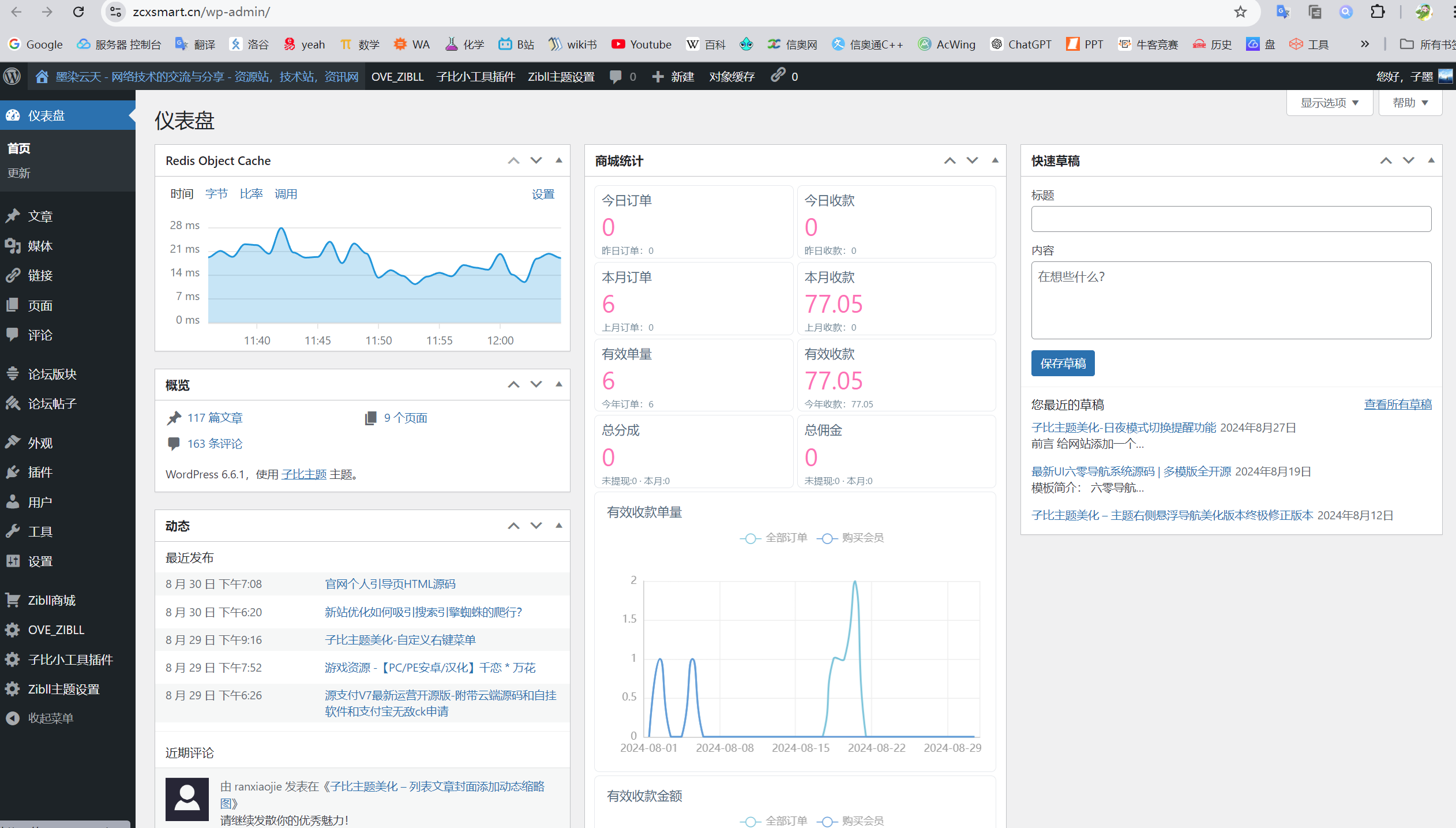Click the 标题 draft title field
Image resolution: width=1456 pixels, height=828 pixels.
[1231, 219]
